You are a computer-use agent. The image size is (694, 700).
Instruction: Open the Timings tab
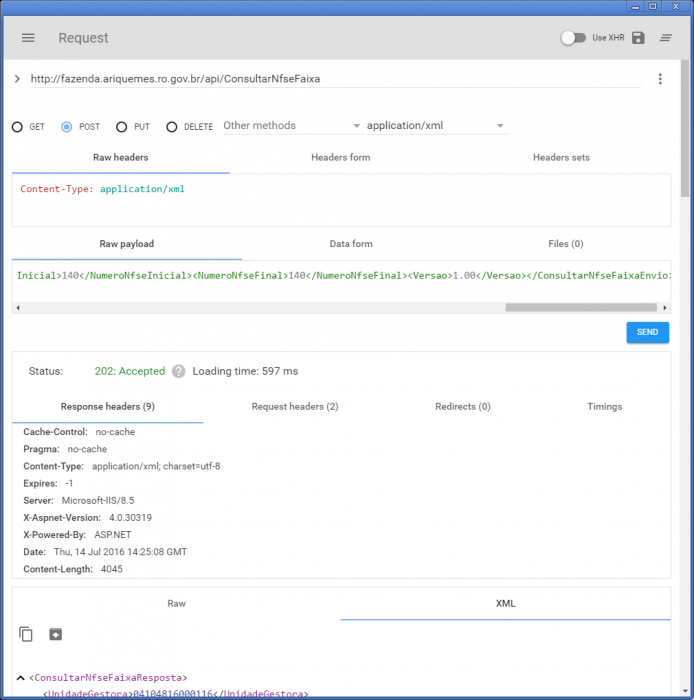pos(604,407)
